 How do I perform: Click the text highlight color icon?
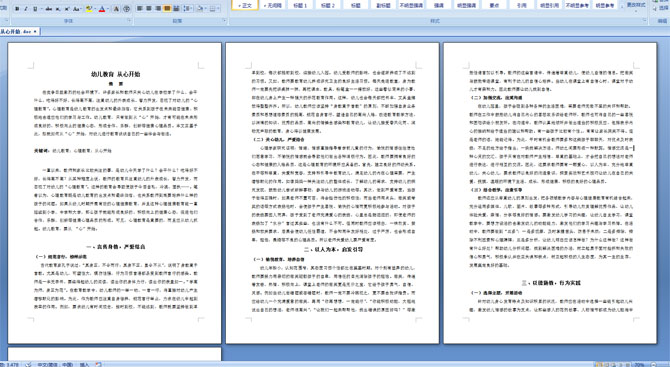(x=89, y=9)
